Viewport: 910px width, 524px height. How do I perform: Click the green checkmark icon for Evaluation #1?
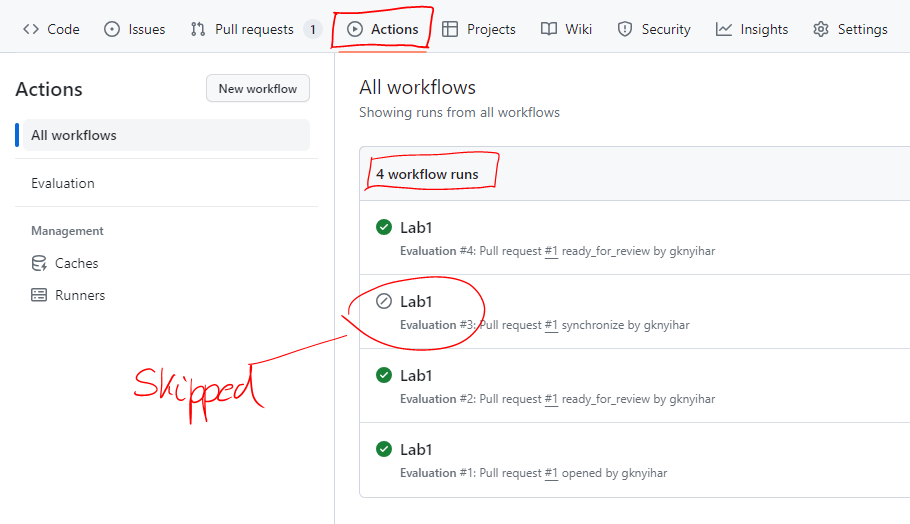(x=383, y=449)
